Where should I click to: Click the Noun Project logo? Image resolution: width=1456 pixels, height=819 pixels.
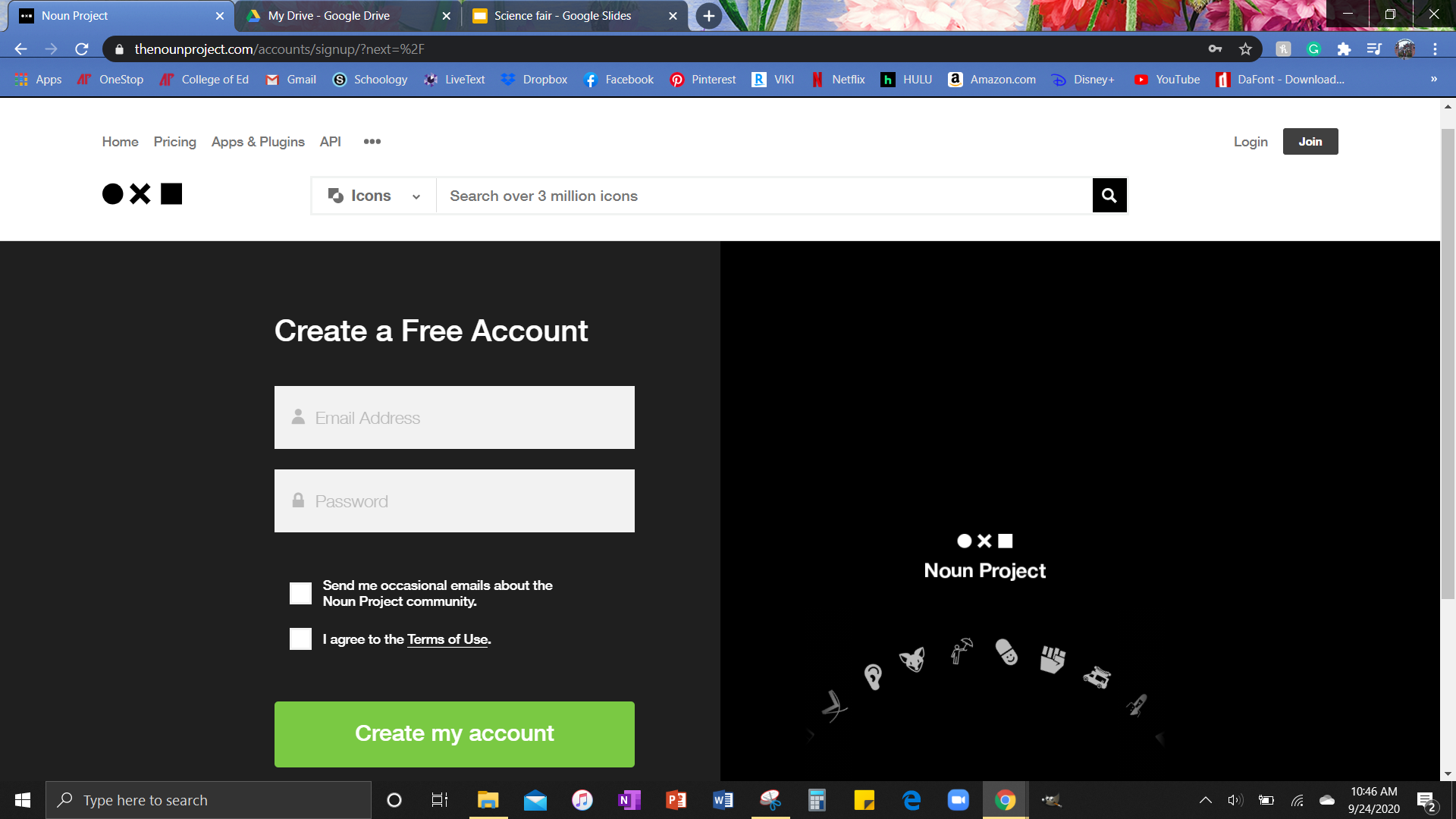pyautogui.click(x=141, y=193)
